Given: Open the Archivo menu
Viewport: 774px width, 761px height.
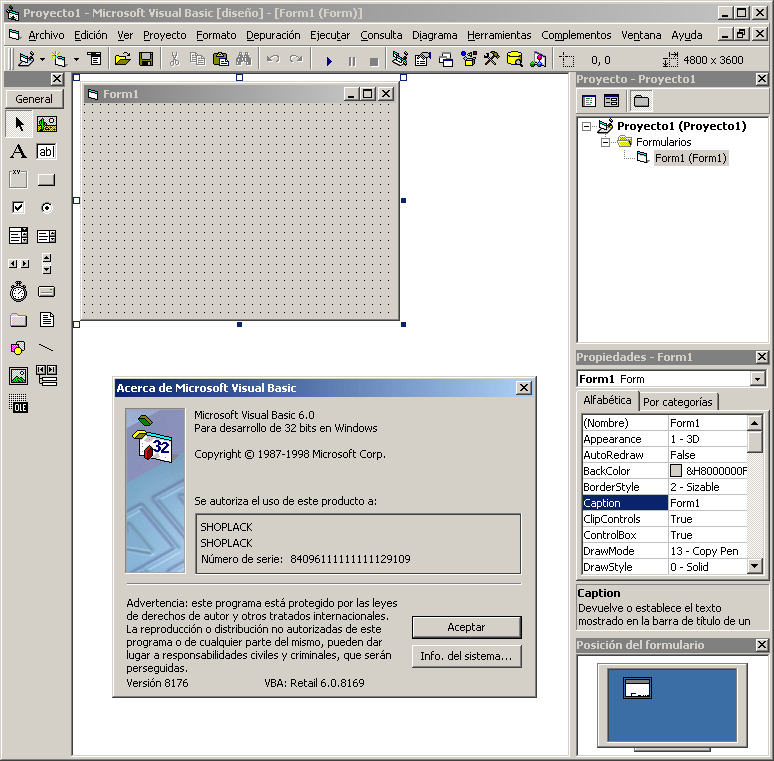Looking at the screenshot, I should [x=46, y=36].
